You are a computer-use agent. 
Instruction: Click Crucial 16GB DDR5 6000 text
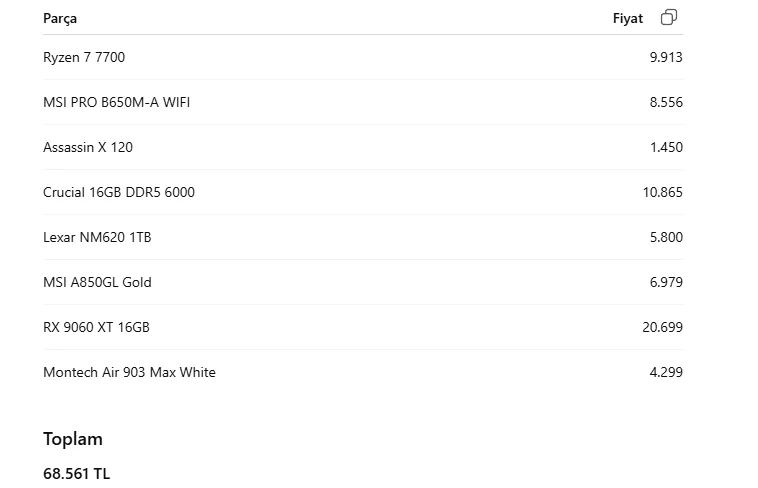click(x=119, y=192)
